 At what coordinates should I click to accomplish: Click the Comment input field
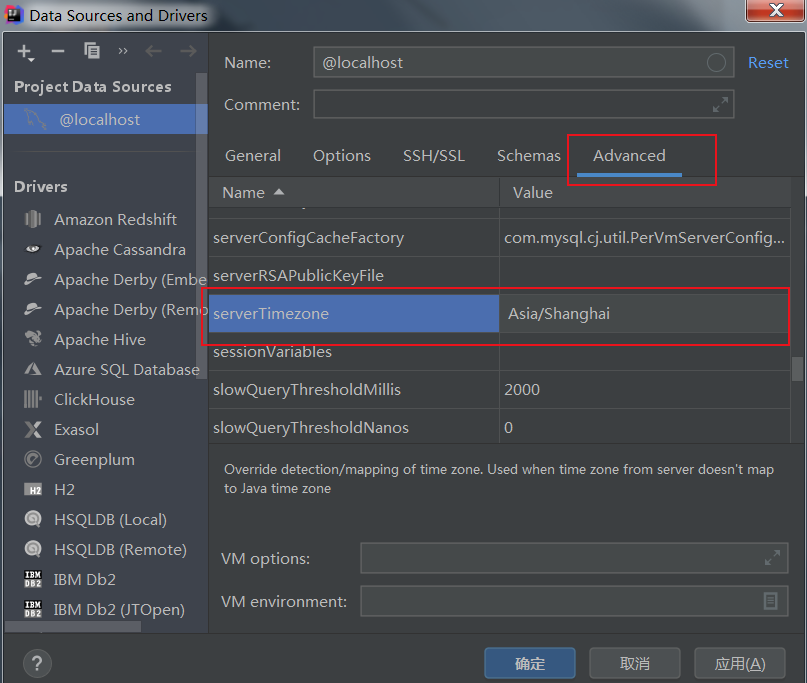(523, 104)
